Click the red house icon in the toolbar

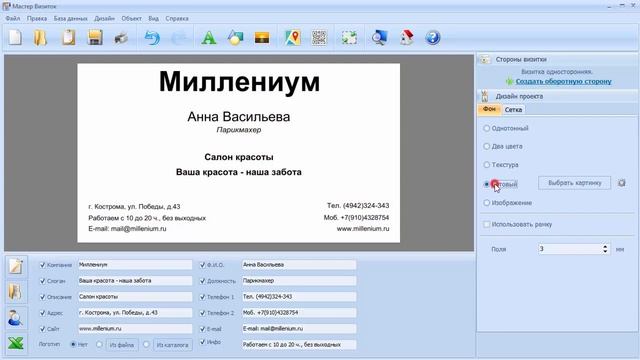(407, 38)
